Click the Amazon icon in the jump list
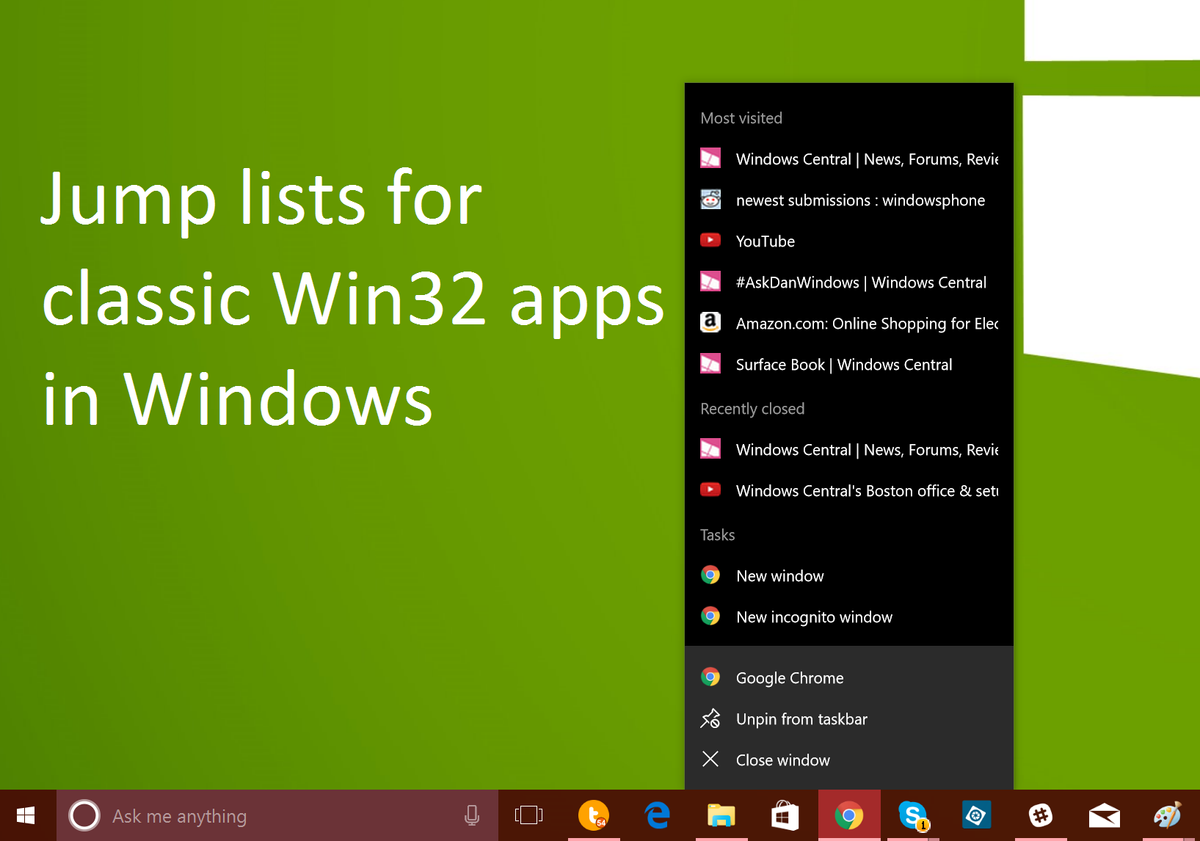Image resolution: width=1200 pixels, height=841 pixels. coord(710,323)
